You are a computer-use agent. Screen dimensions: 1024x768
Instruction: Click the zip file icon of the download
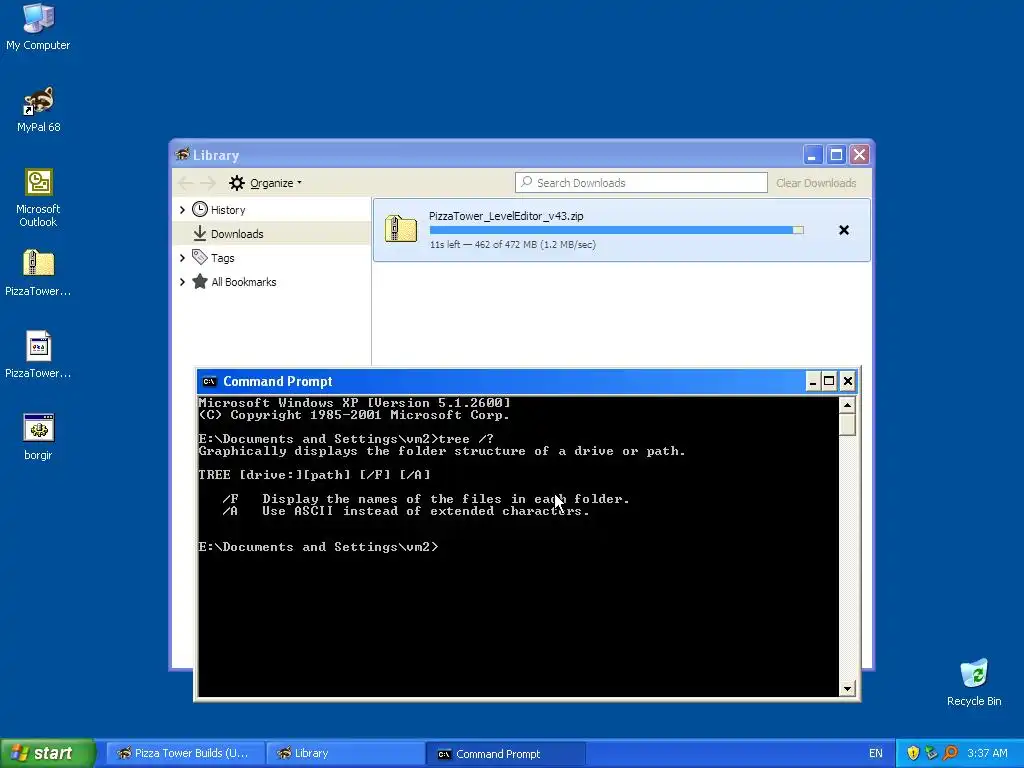coord(401,229)
